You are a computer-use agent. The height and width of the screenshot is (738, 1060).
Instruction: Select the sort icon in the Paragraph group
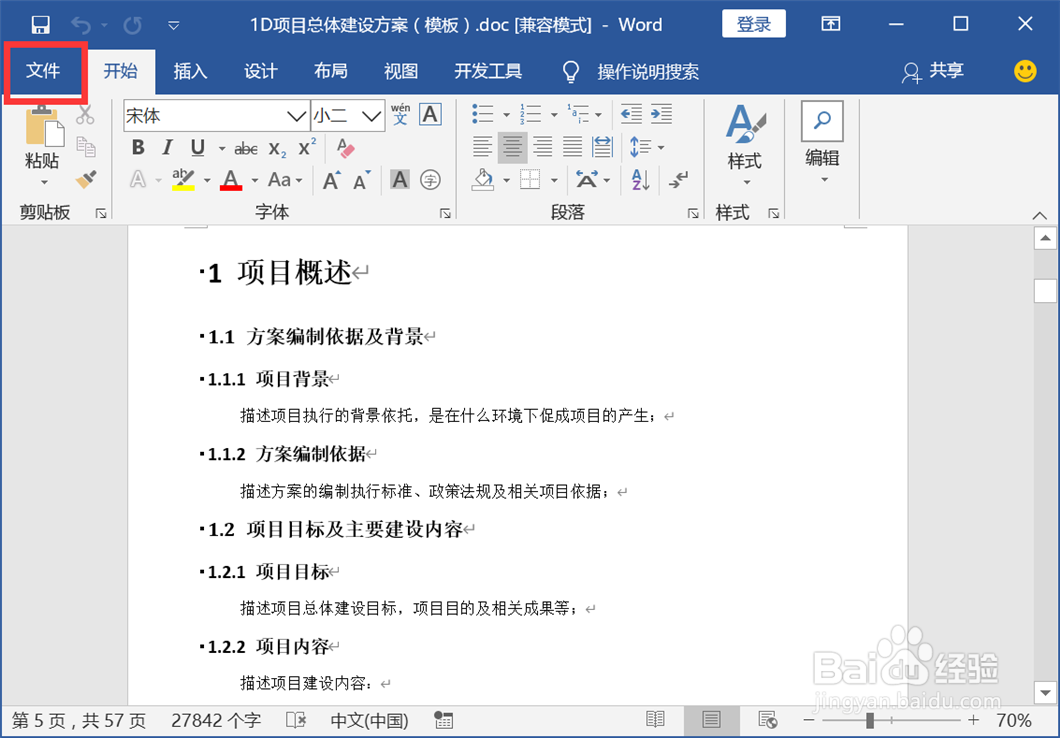click(x=639, y=180)
